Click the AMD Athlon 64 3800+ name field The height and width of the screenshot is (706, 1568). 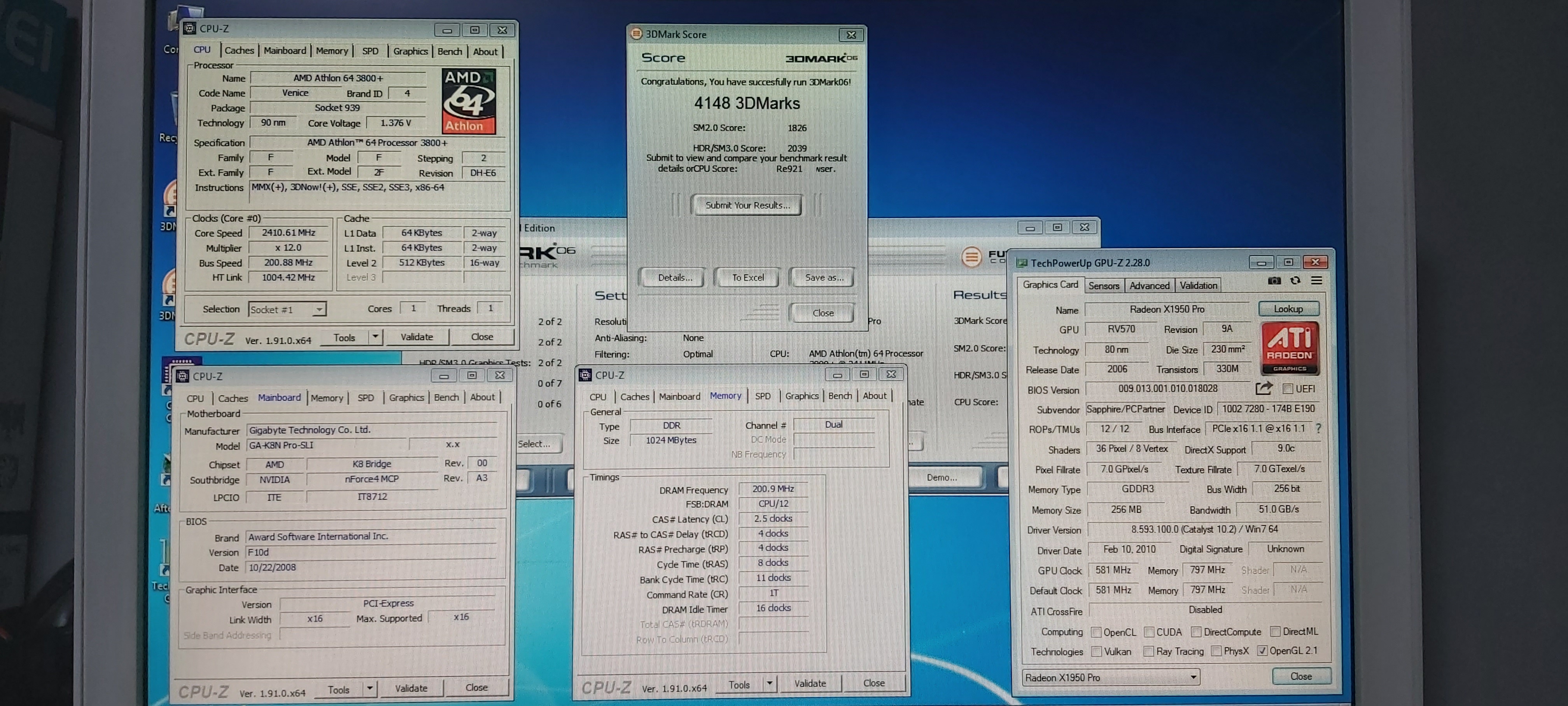click(338, 78)
